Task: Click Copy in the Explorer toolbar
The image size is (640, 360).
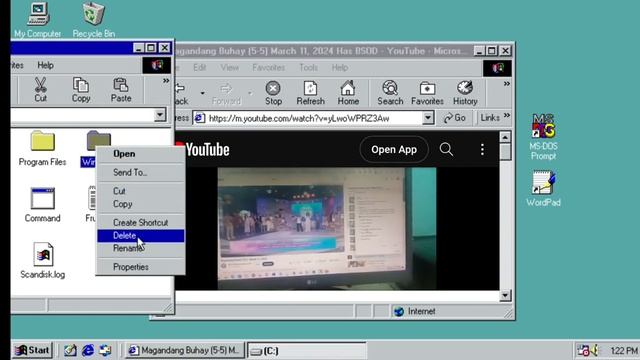Action: [81, 89]
